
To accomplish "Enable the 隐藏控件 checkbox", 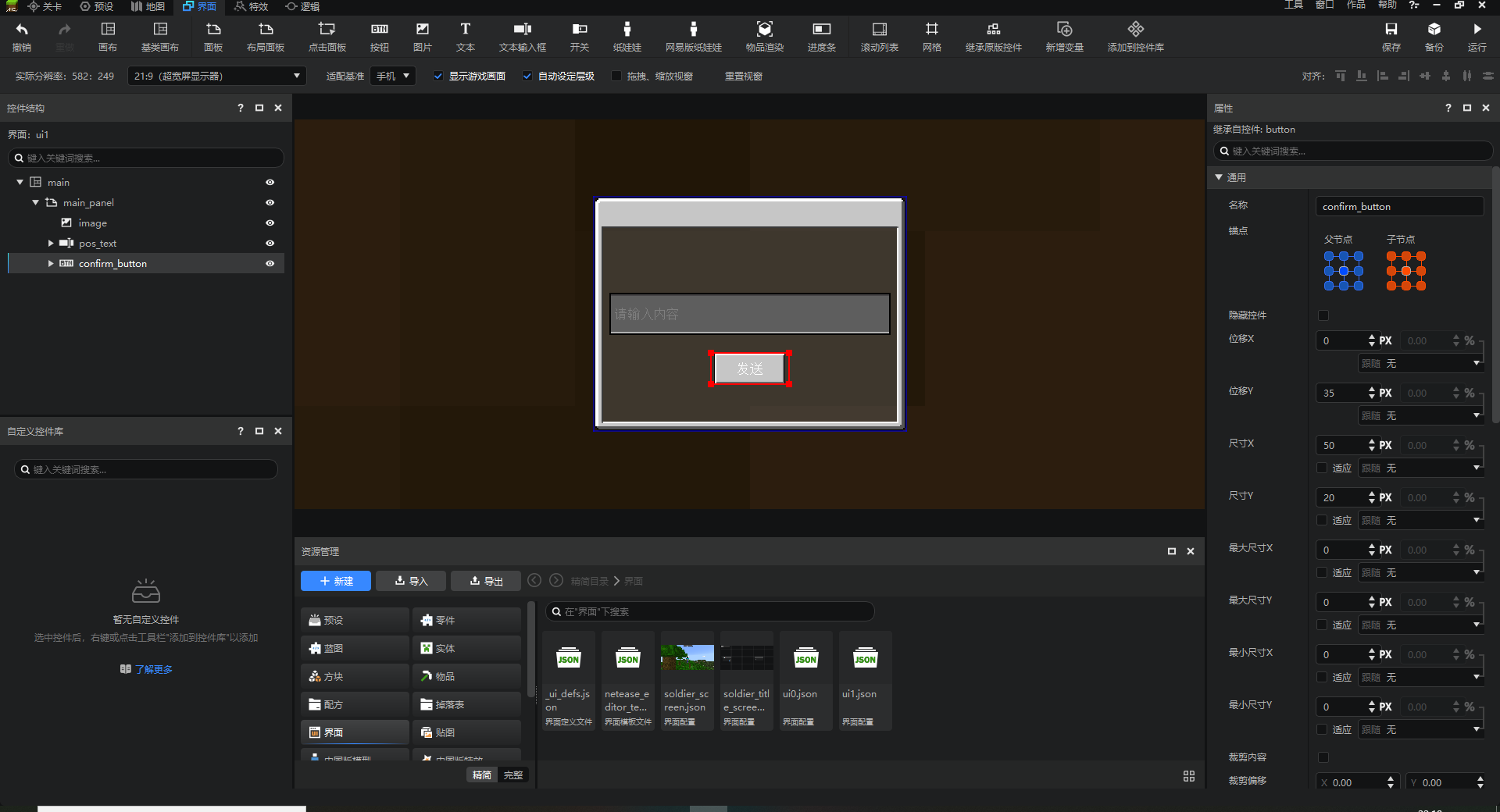I will point(1323,315).
